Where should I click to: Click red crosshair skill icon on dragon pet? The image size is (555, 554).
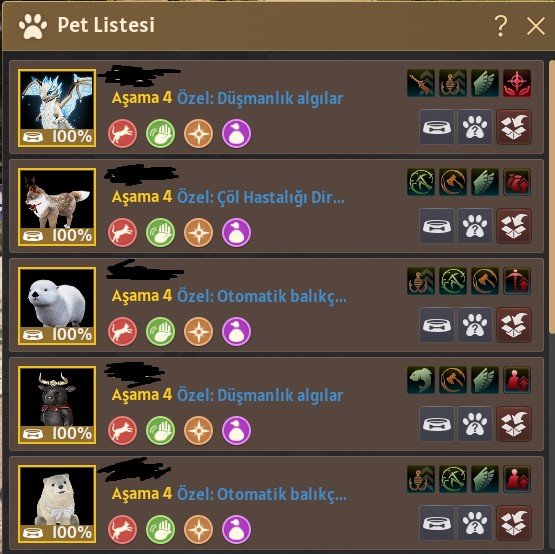[x=517, y=83]
